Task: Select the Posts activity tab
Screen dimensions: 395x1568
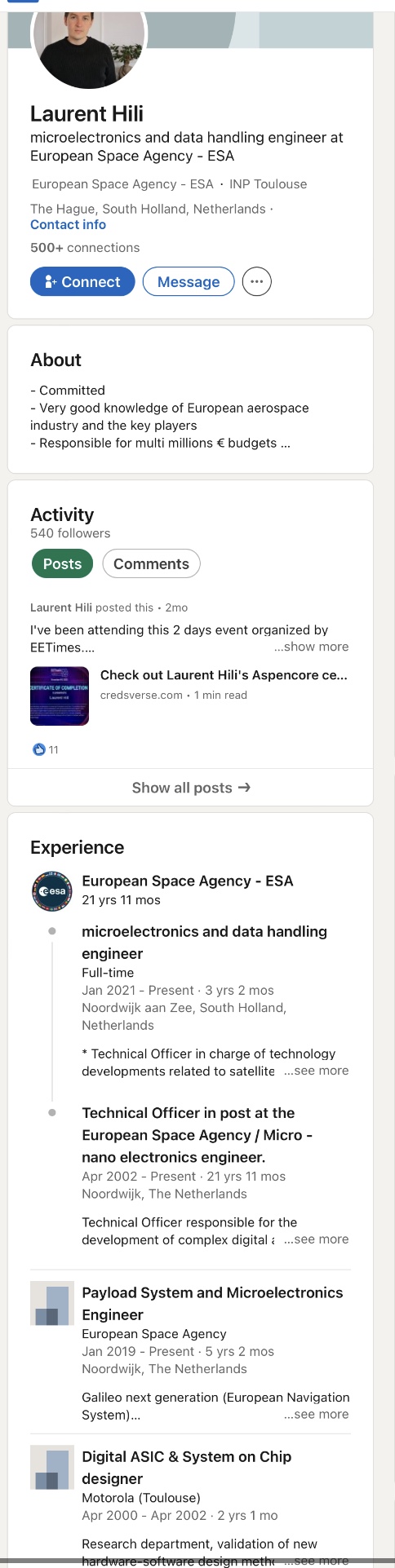Action: (62, 563)
